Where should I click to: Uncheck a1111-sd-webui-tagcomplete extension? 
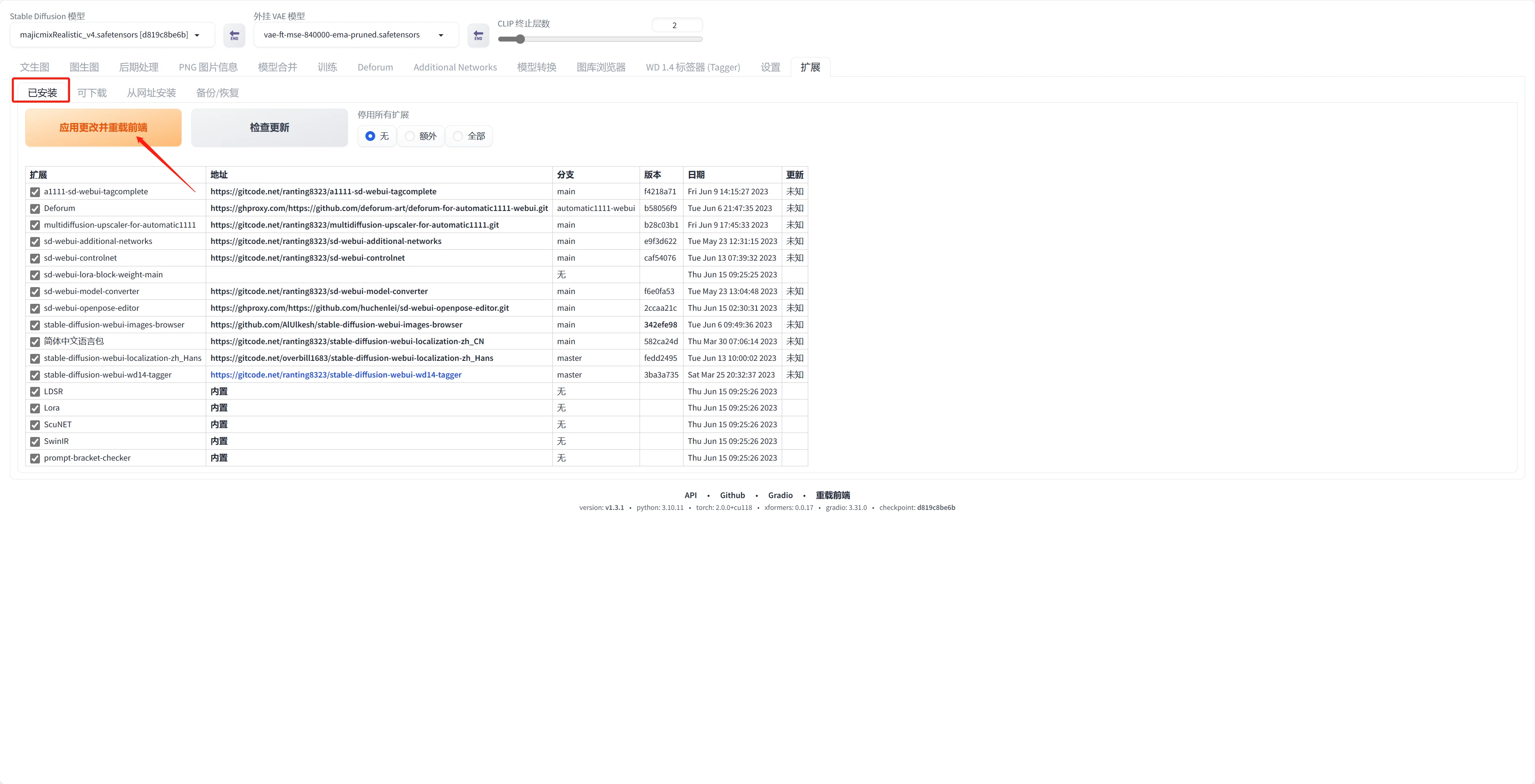click(35, 192)
